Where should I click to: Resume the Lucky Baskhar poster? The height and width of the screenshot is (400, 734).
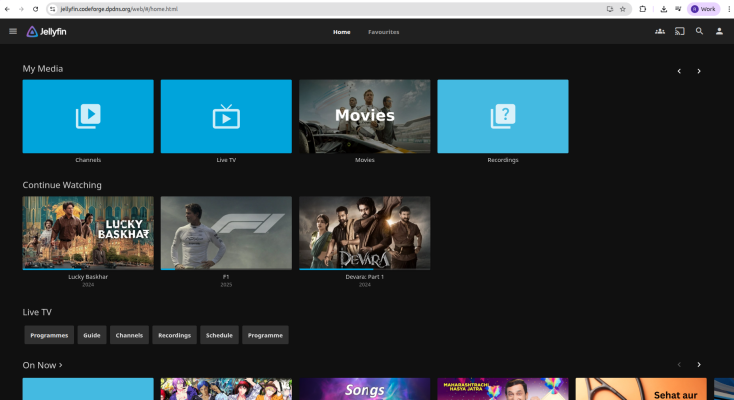tap(88, 233)
